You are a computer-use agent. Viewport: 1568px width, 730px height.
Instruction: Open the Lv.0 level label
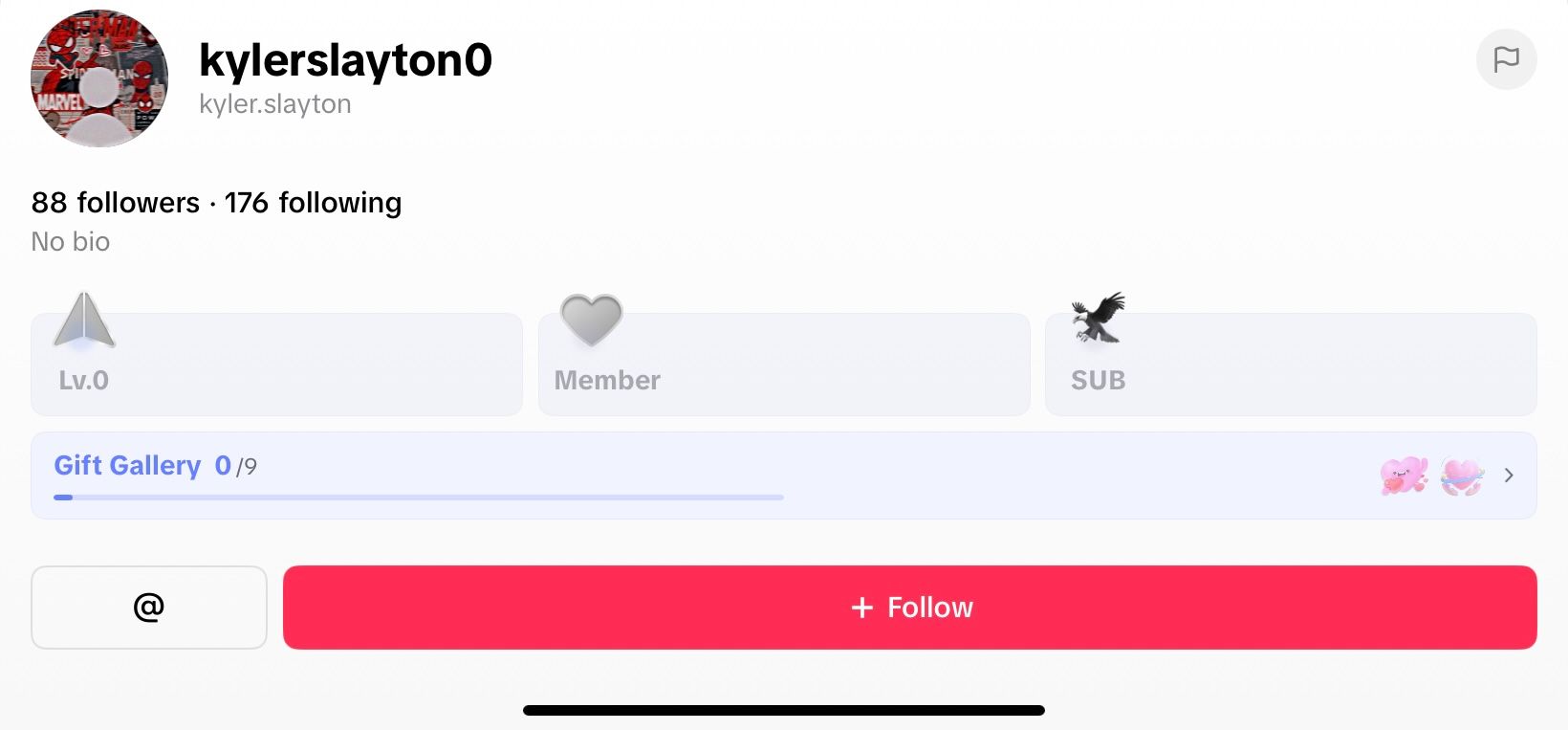84,381
